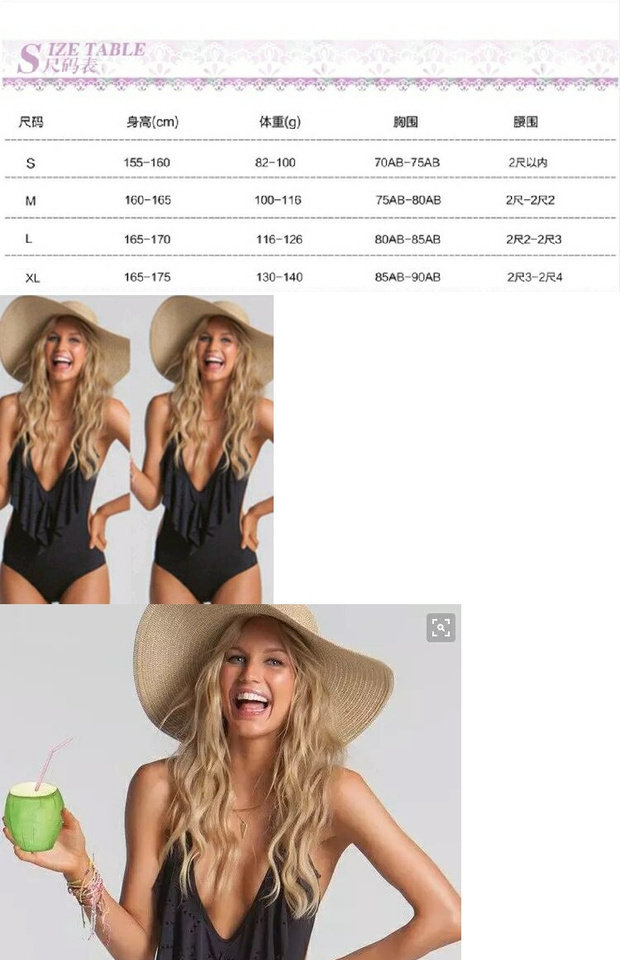Select the S size row label
This screenshot has height=960, width=620.
[x=31, y=163]
